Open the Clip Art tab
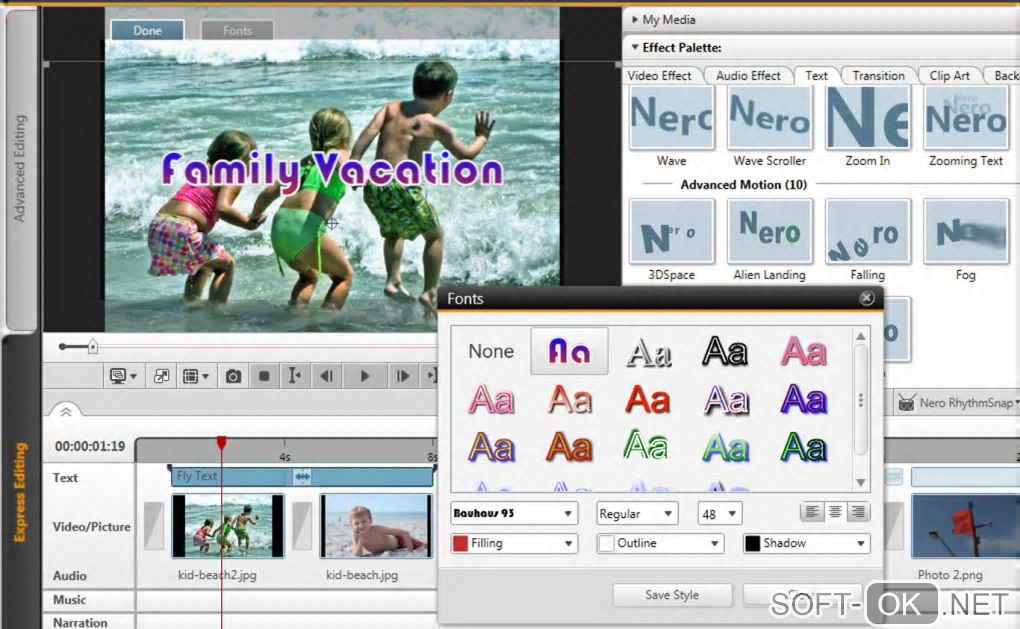The width and height of the screenshot is (1020, 629). (949, 75)
